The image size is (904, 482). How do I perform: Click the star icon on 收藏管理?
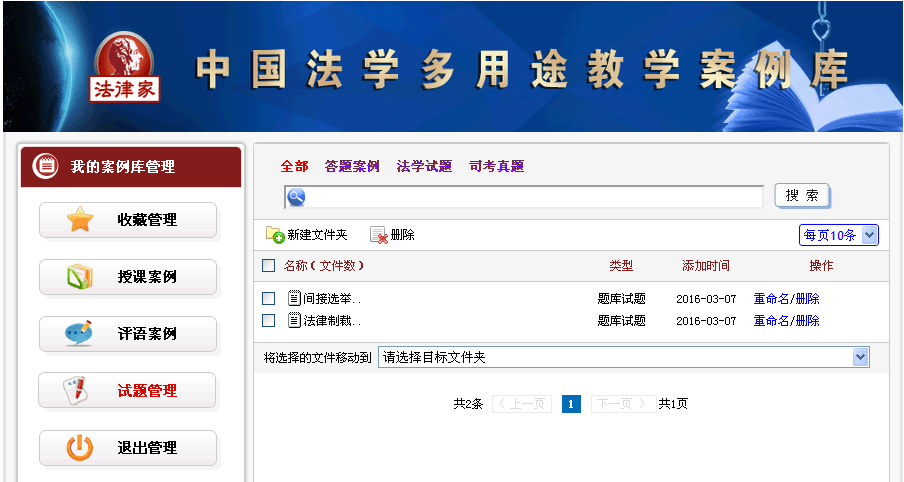click(80, 220)
